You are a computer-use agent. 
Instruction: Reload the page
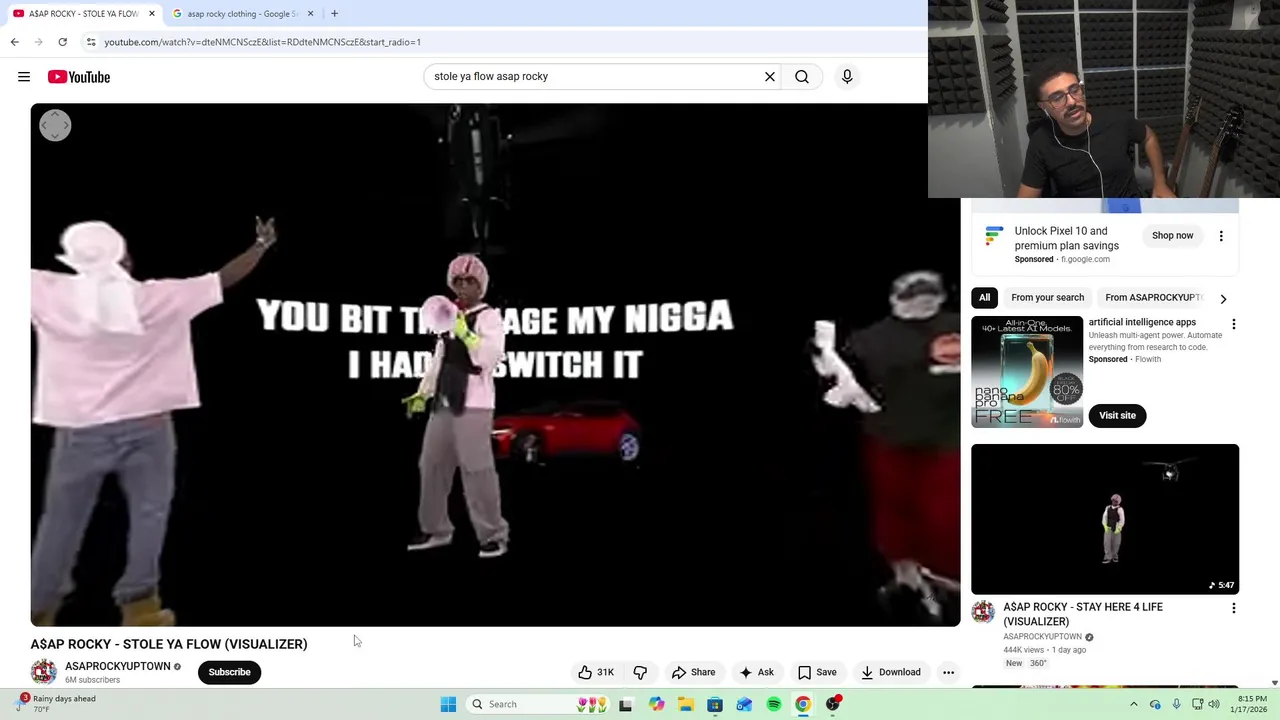[x=62, y=42]
